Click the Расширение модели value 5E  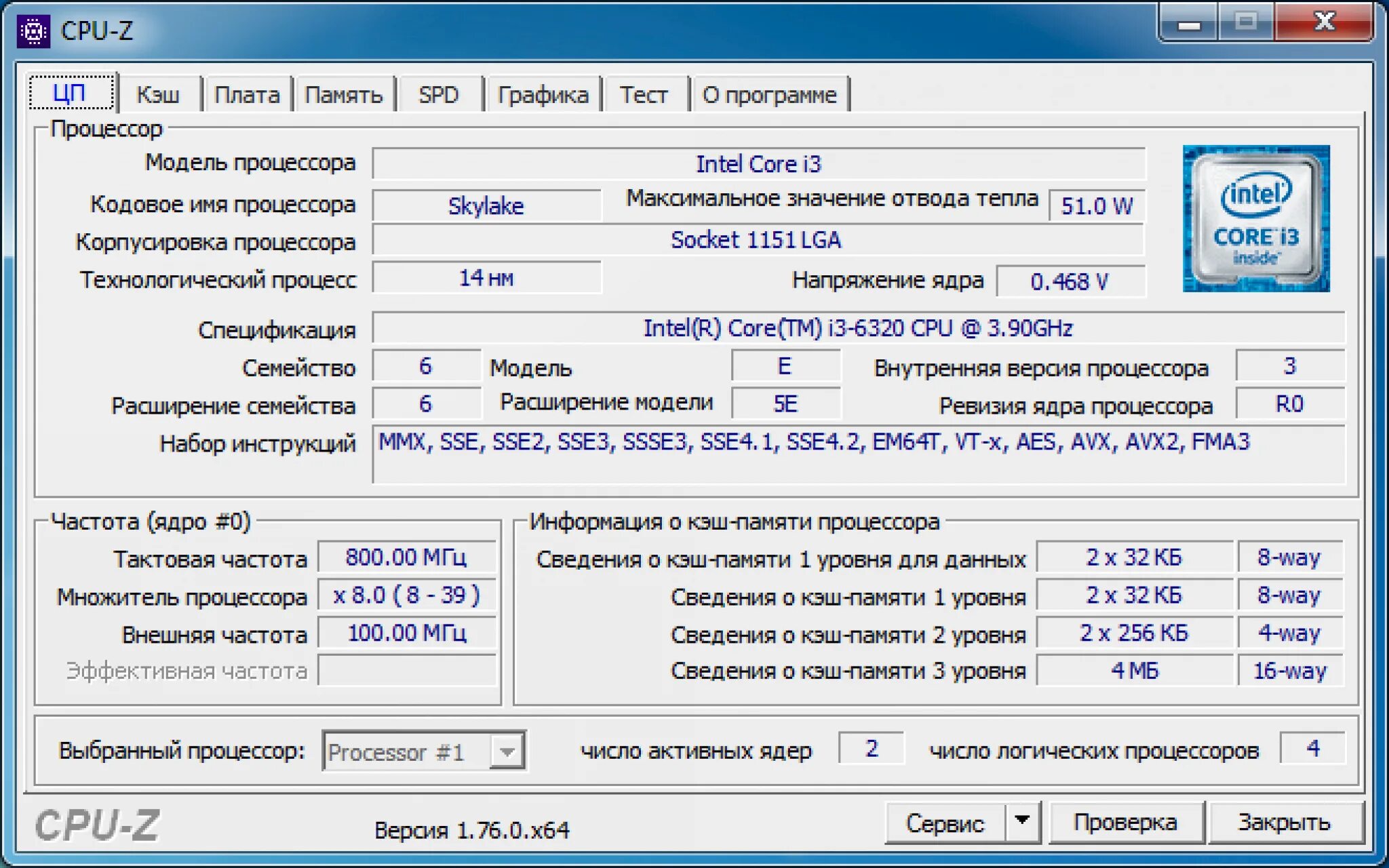(785, 403)
